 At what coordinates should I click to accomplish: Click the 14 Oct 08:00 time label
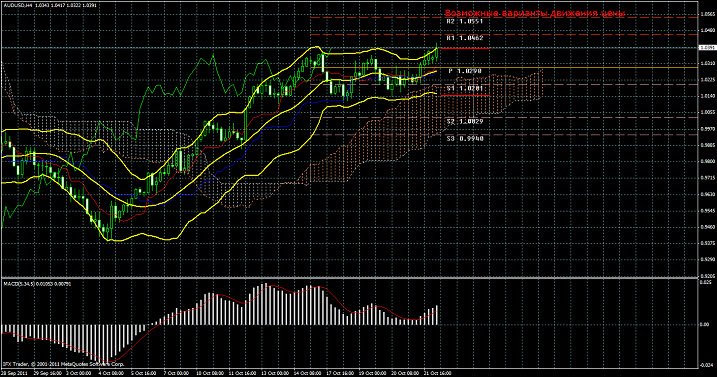tap(307, 373)
